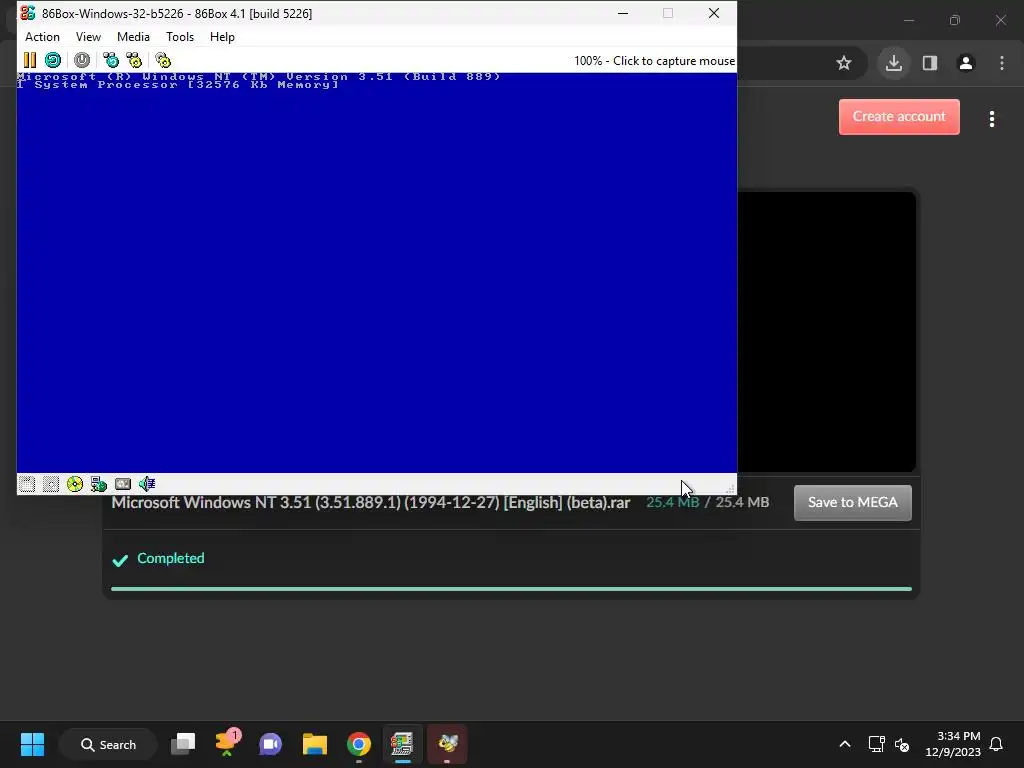This screenshot has height=768, width=1024.
Task: Click 86Box app icon in title bar
Action: pos(27,13)
